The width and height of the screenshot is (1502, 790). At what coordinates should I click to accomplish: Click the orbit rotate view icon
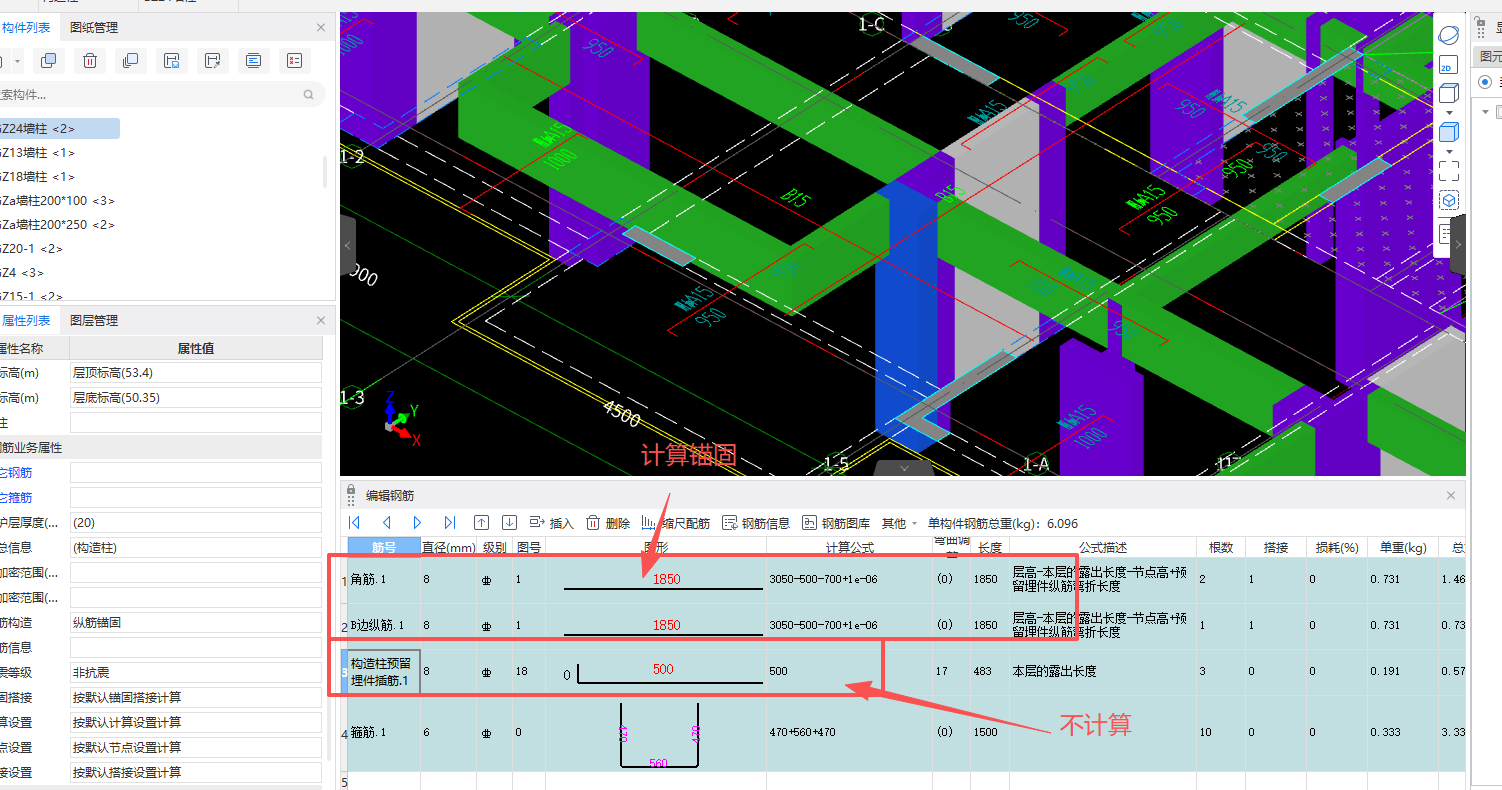click(1448, 36)
